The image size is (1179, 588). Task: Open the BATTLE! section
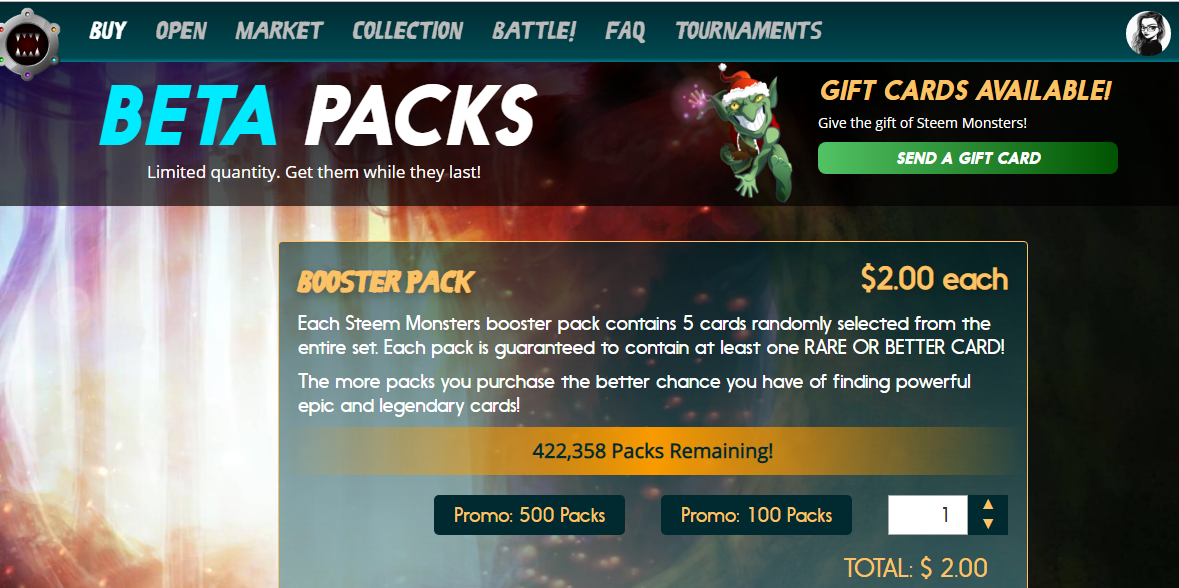tap(535, 31)
